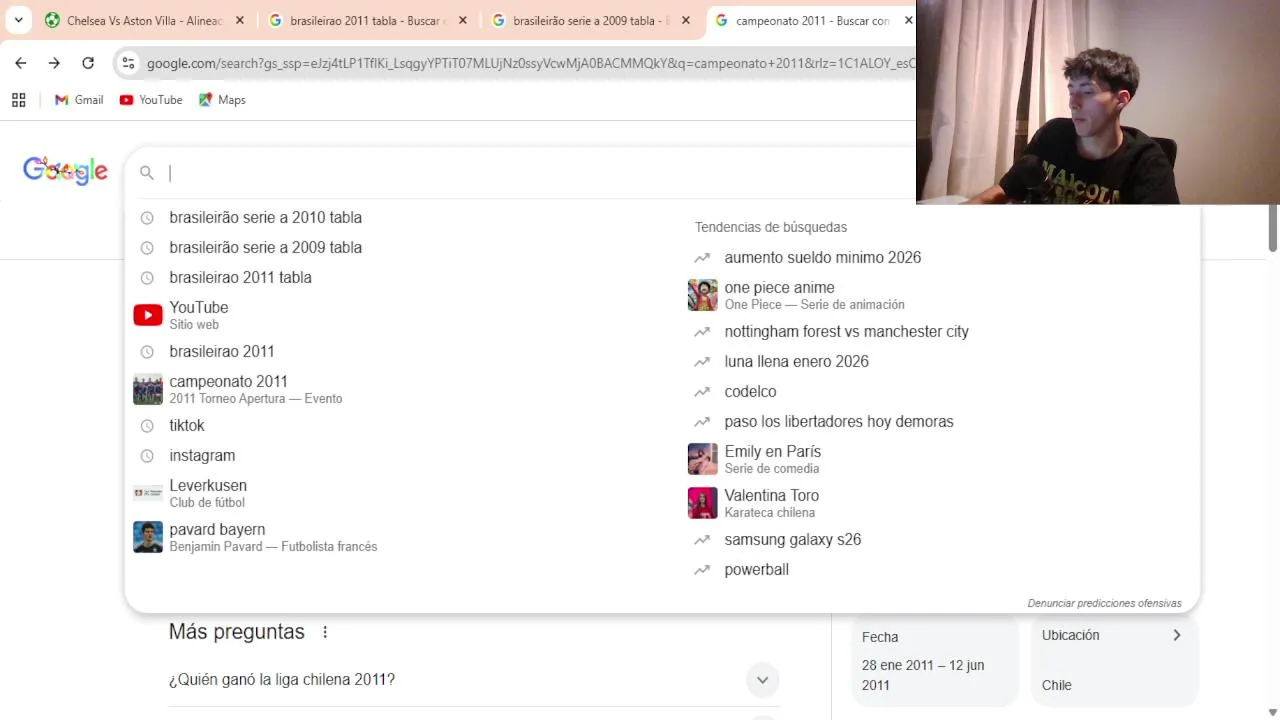Click the page vertical scrollbar
1280x720 pixels.
(x=1273, y=228)
